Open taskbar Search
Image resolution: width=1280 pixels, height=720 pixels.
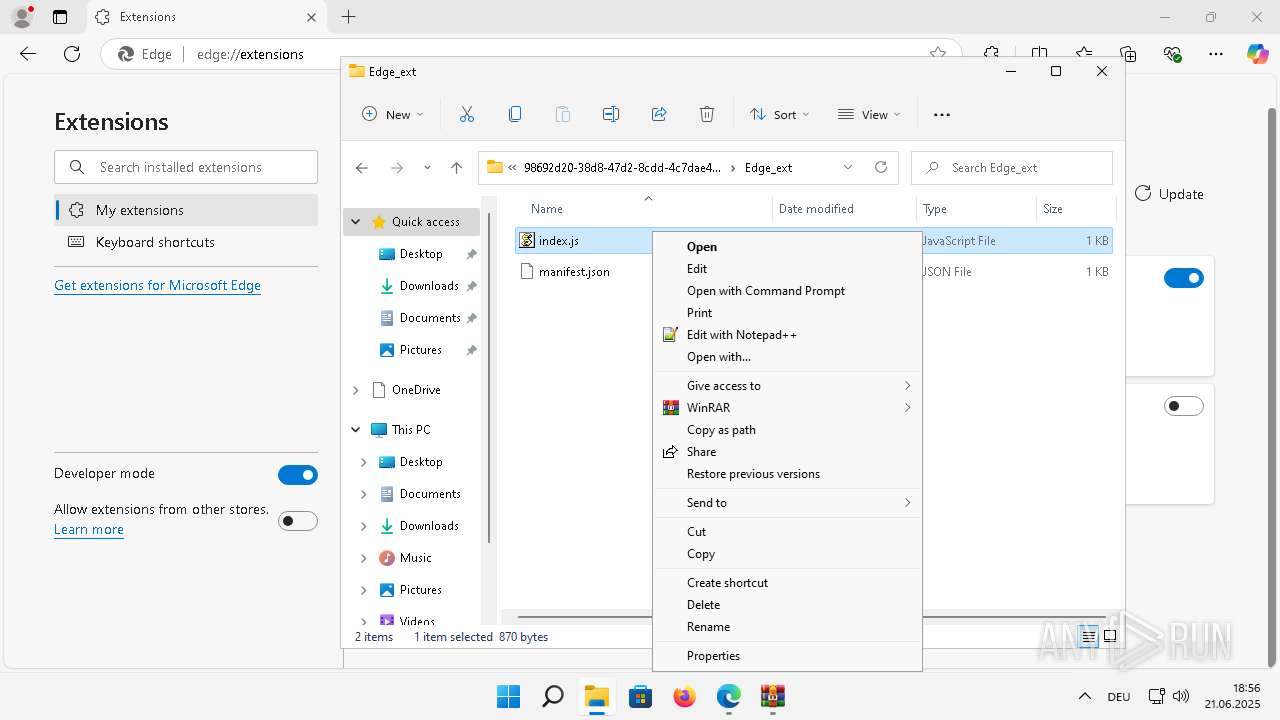[553, 696]
